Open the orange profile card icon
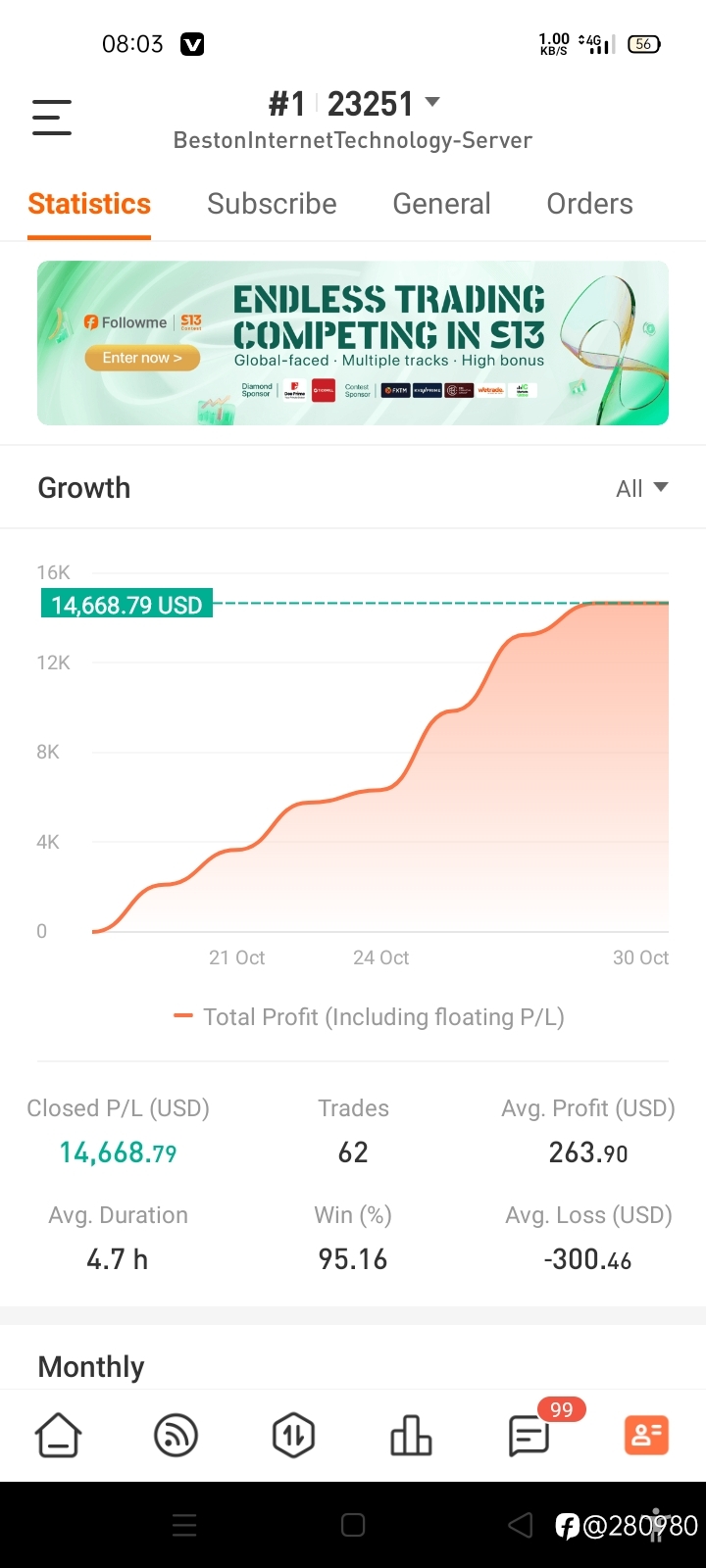The width and height of the screenshot is (706, 1568). pyautogui.click(x=646, y=1436)
